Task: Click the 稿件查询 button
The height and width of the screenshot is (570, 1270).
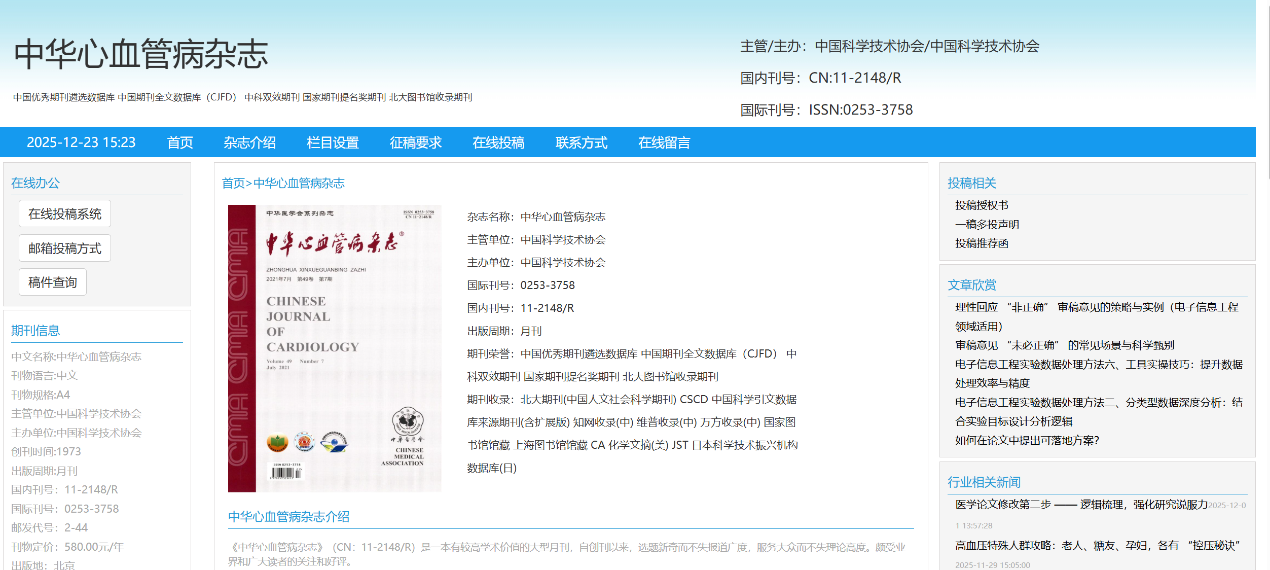Action: (x=52, y=282)
